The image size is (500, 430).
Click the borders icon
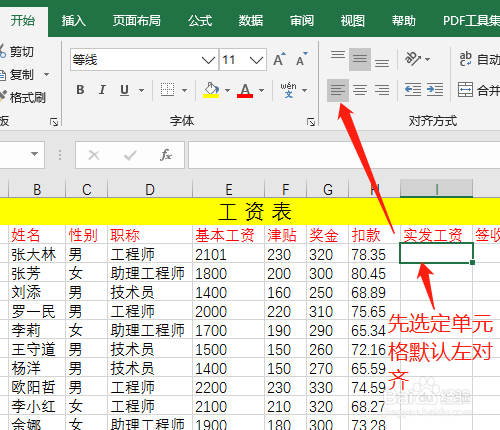167,90
